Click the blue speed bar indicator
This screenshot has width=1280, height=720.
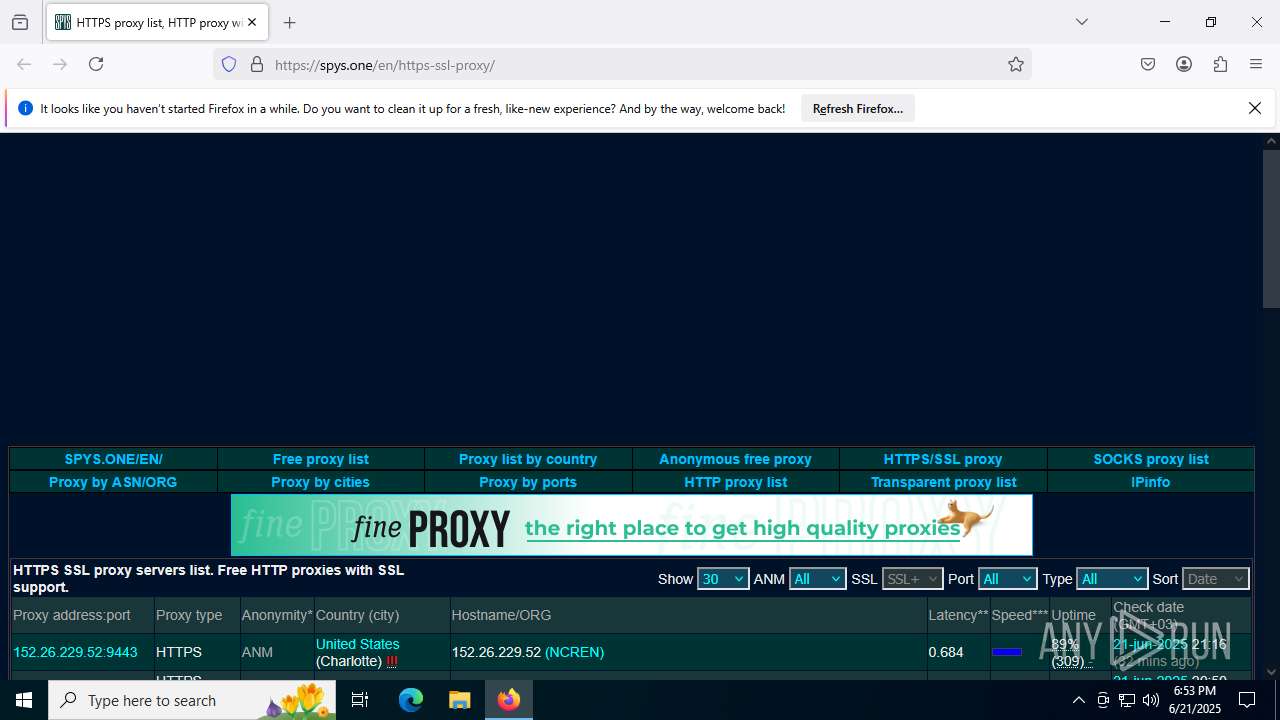point(1006,652)
